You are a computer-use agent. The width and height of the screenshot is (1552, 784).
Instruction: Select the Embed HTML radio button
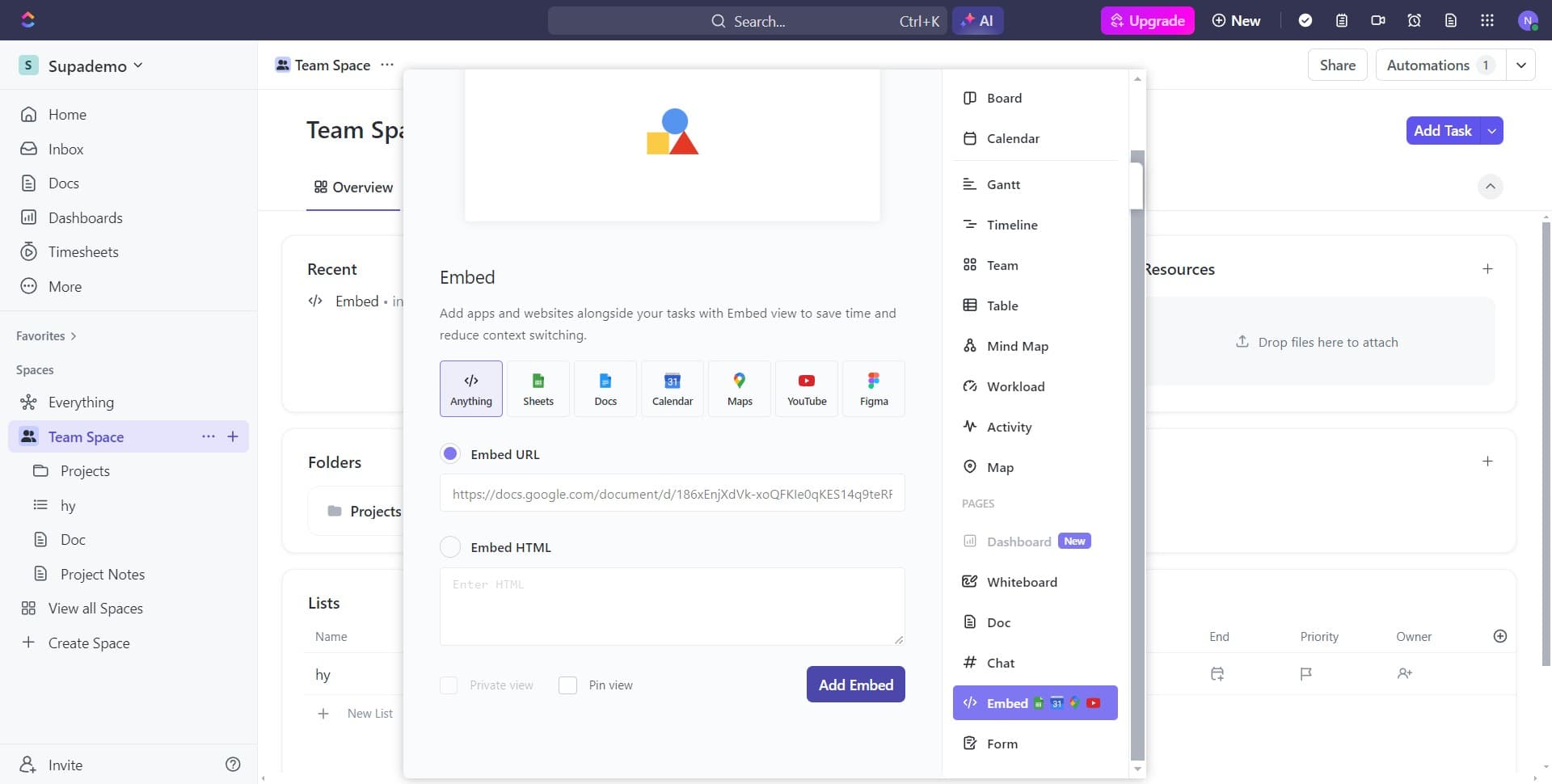pyautogui.click(x=449, y=546)
